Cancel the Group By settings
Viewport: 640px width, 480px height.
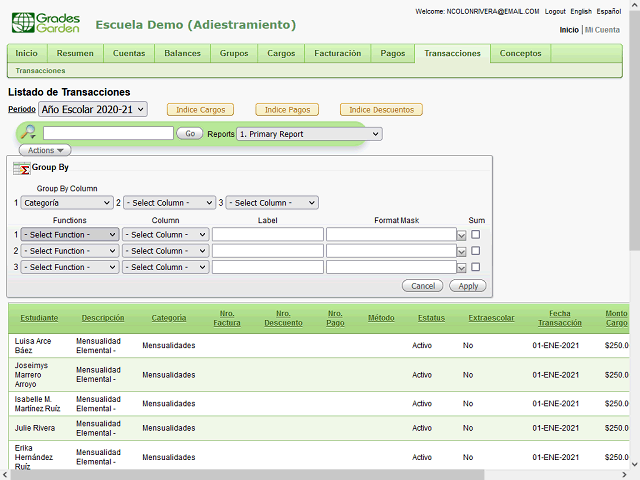click(x=423, y=286)
